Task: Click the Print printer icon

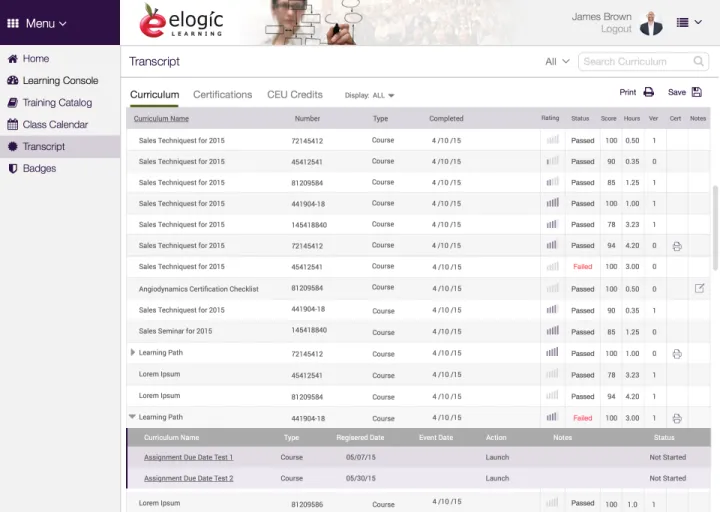Action: (x=648, y=92)
